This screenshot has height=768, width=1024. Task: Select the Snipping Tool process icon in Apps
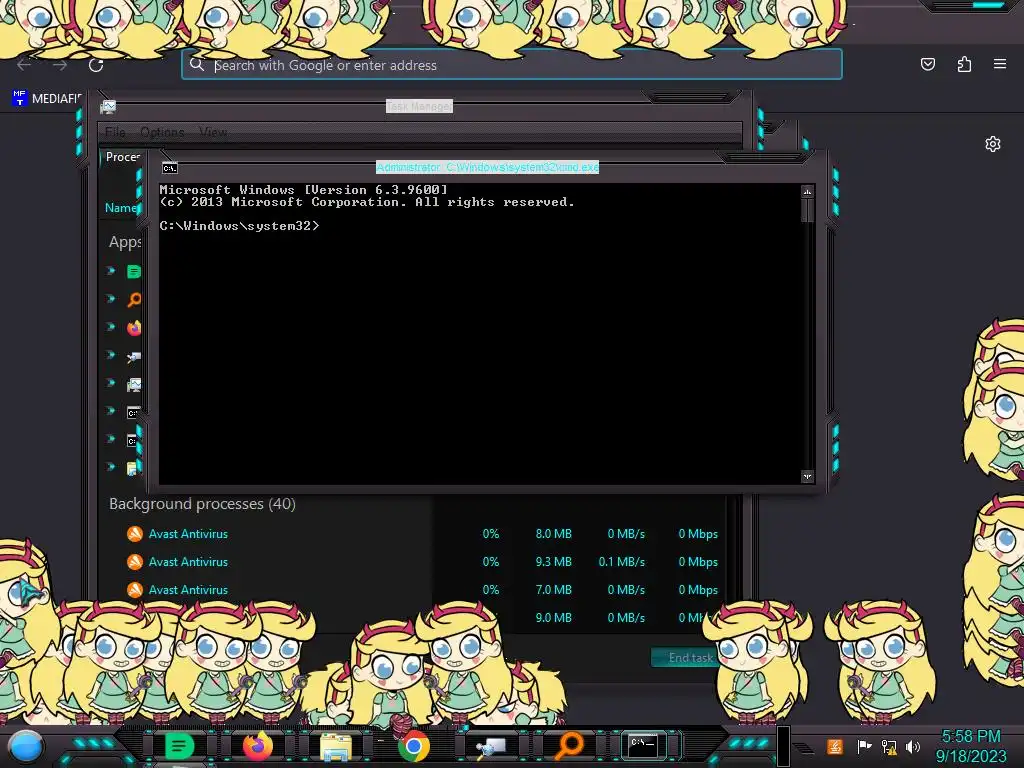(134, 356)
